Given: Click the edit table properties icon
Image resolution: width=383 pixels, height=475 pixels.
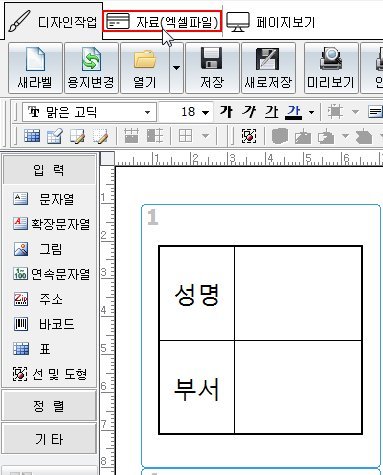Looking at the screenshot, I should click(x=55, y=136).
